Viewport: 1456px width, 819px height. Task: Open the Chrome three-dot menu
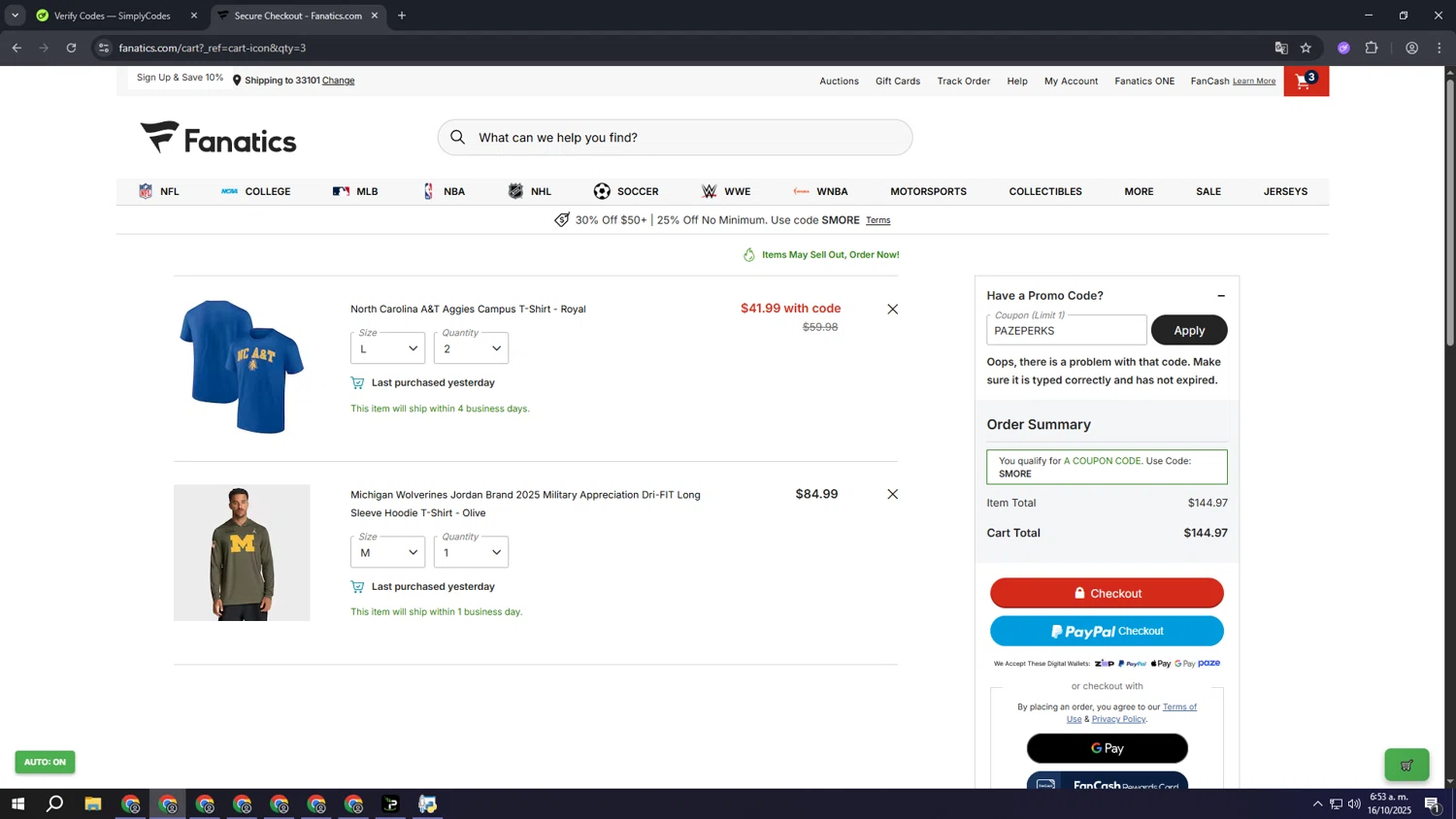point(1439,48)
